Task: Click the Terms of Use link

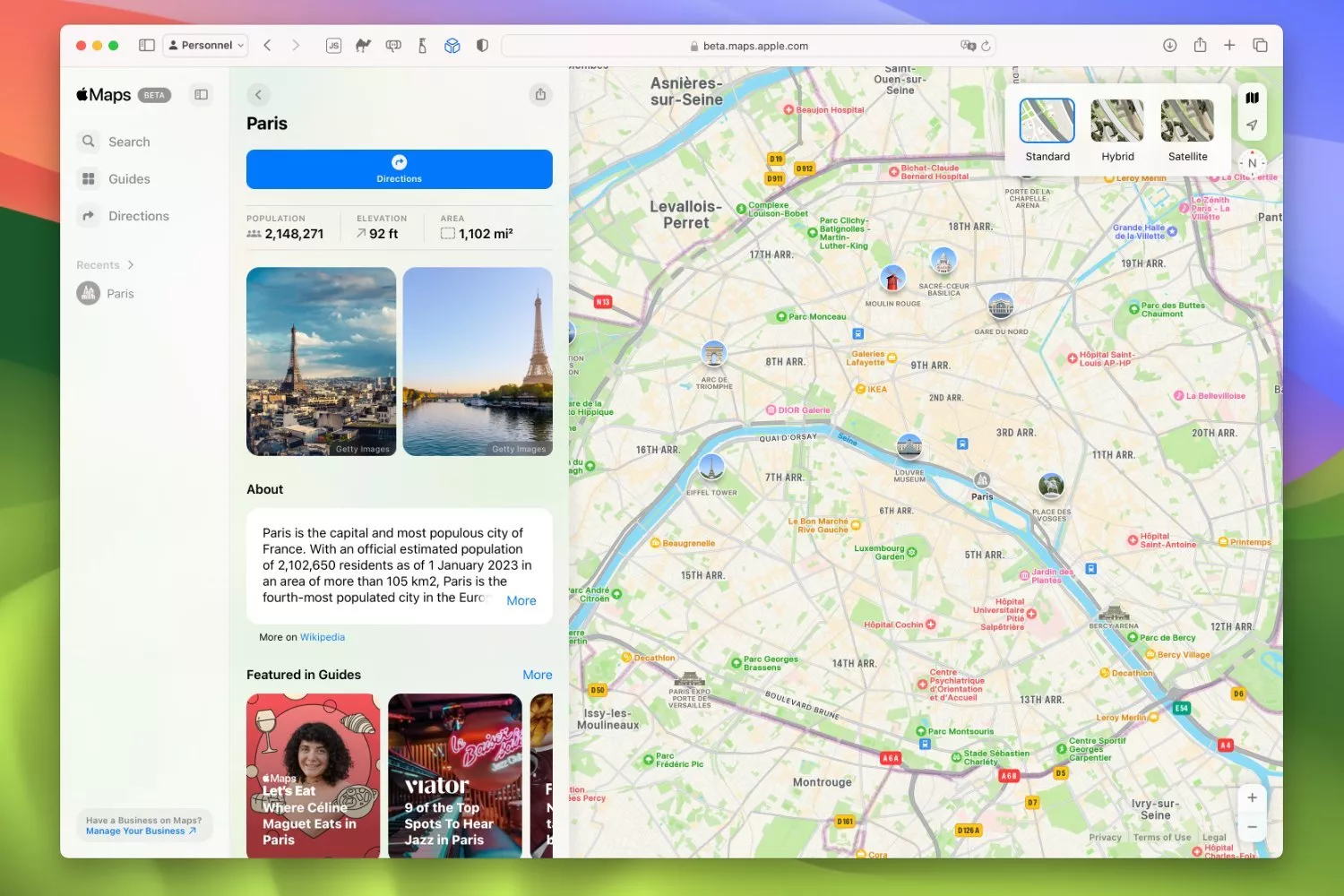Action: pos(1162,838)
